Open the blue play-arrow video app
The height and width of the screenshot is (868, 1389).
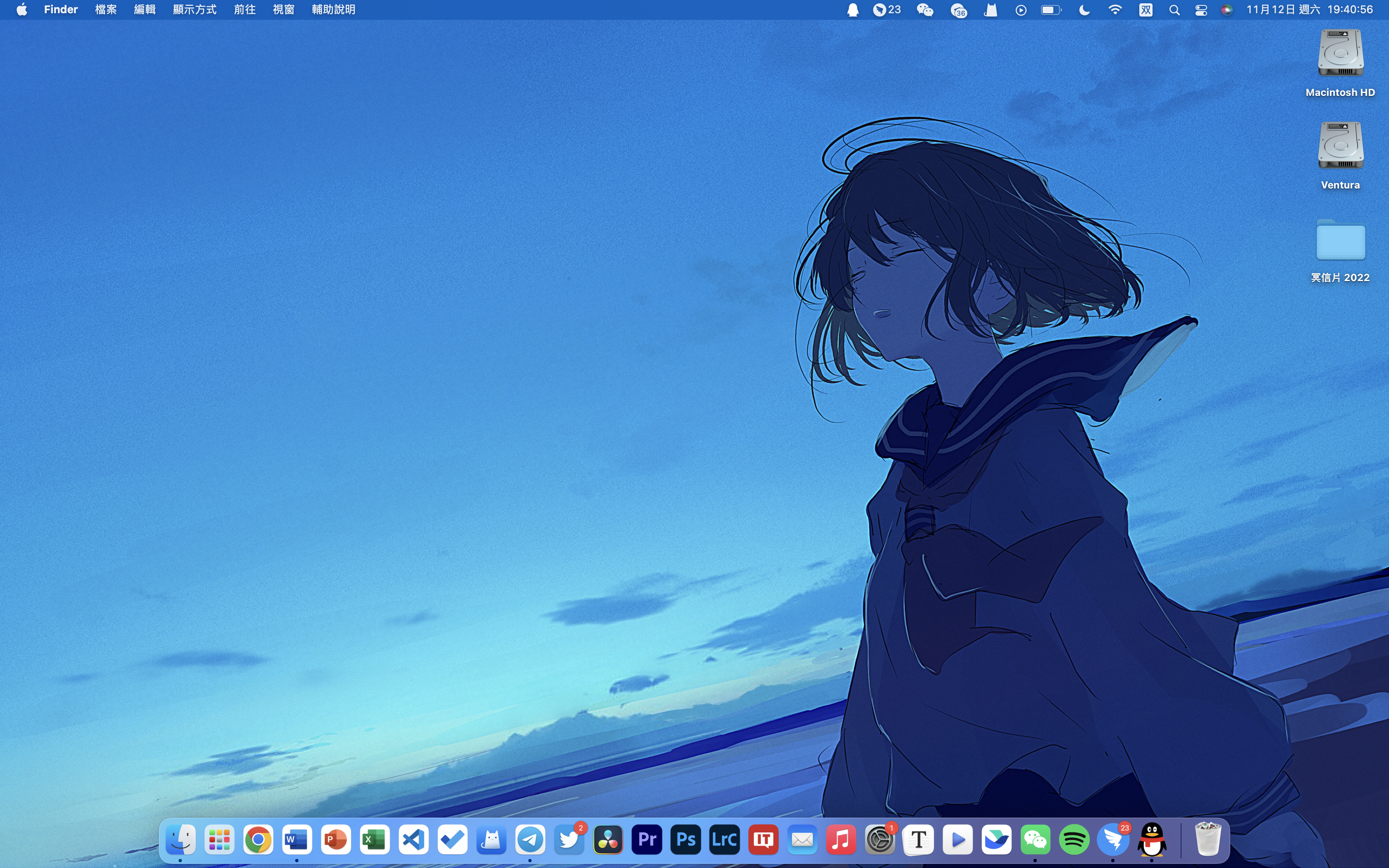pyautogui.click(x=957, y=840)
